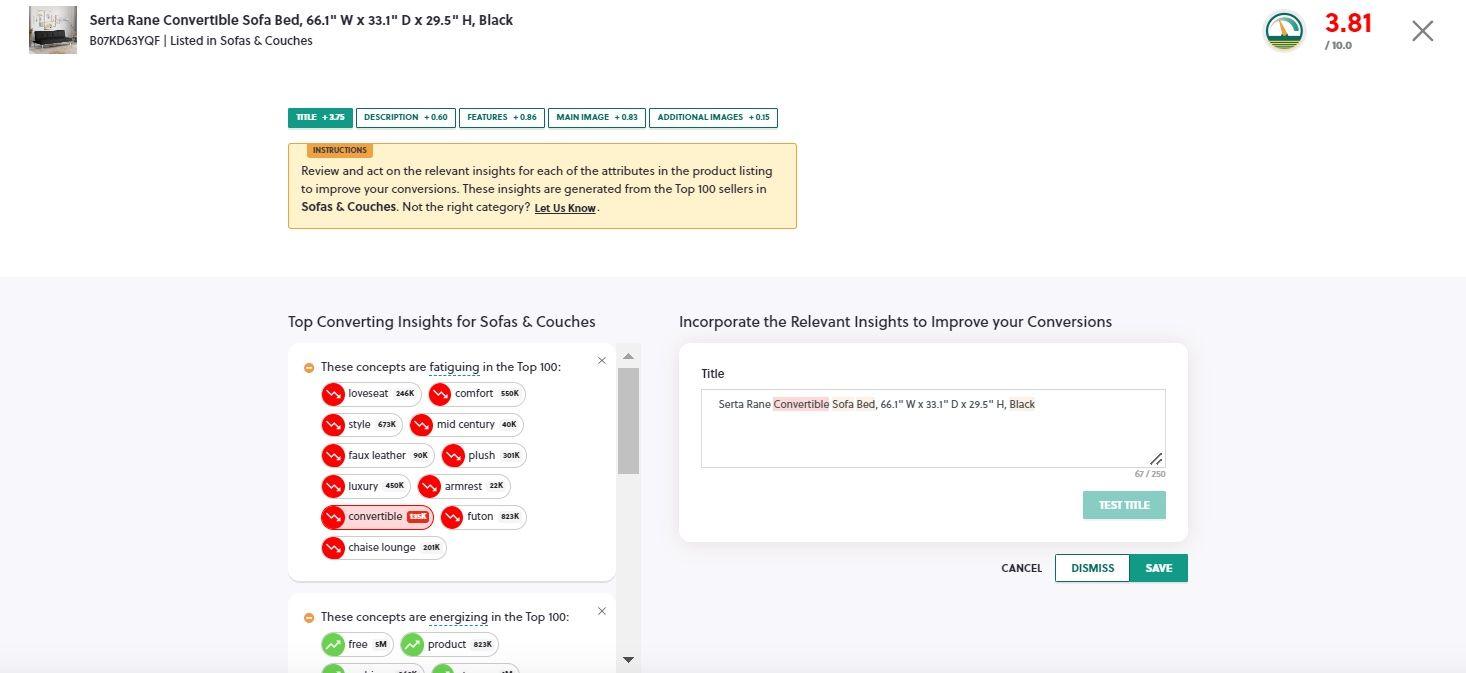Image resolution: width=1466 pixels, height=673 pixels.
Task: Save the title with the SAVE button
Action: tap(1159, 568)
